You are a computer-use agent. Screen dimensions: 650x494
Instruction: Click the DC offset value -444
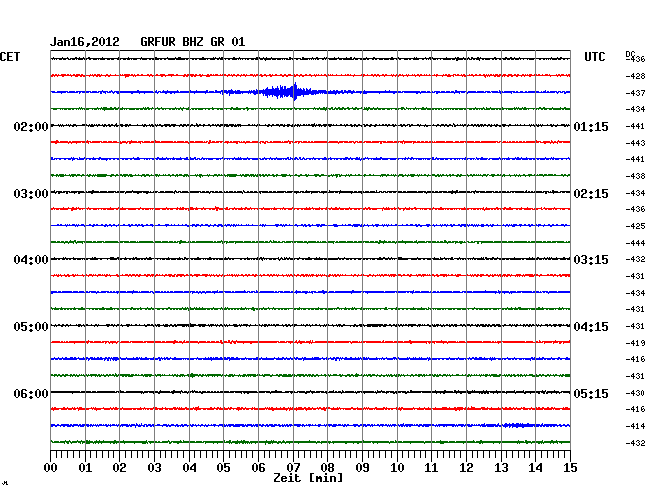click(635, 243)
